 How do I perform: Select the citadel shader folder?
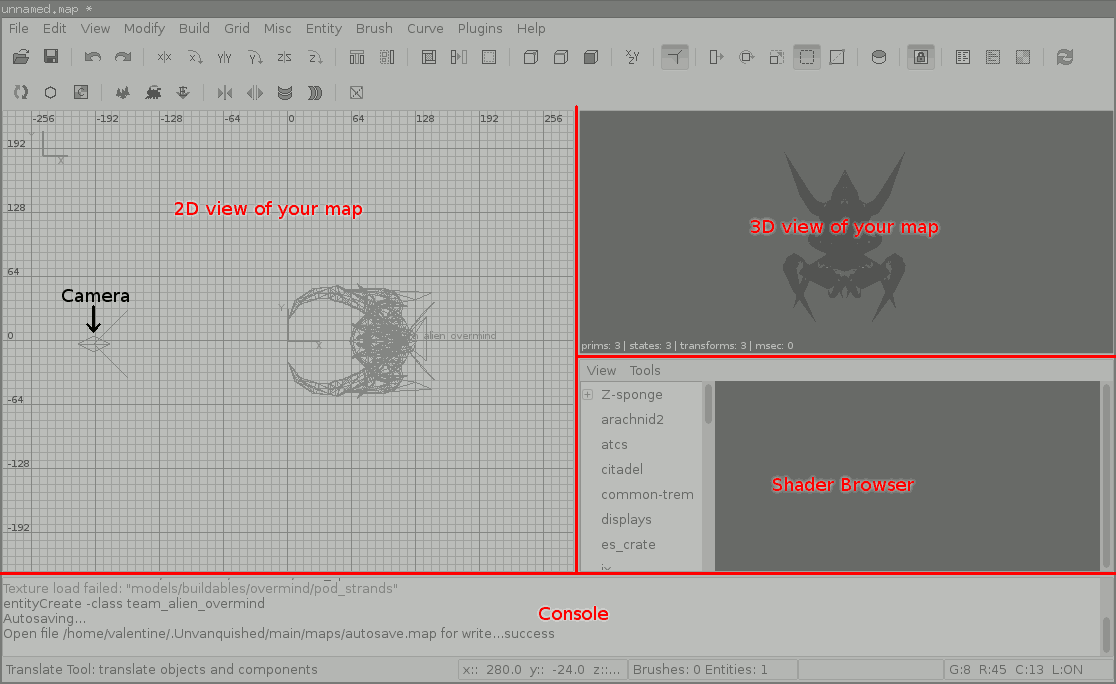622,469
